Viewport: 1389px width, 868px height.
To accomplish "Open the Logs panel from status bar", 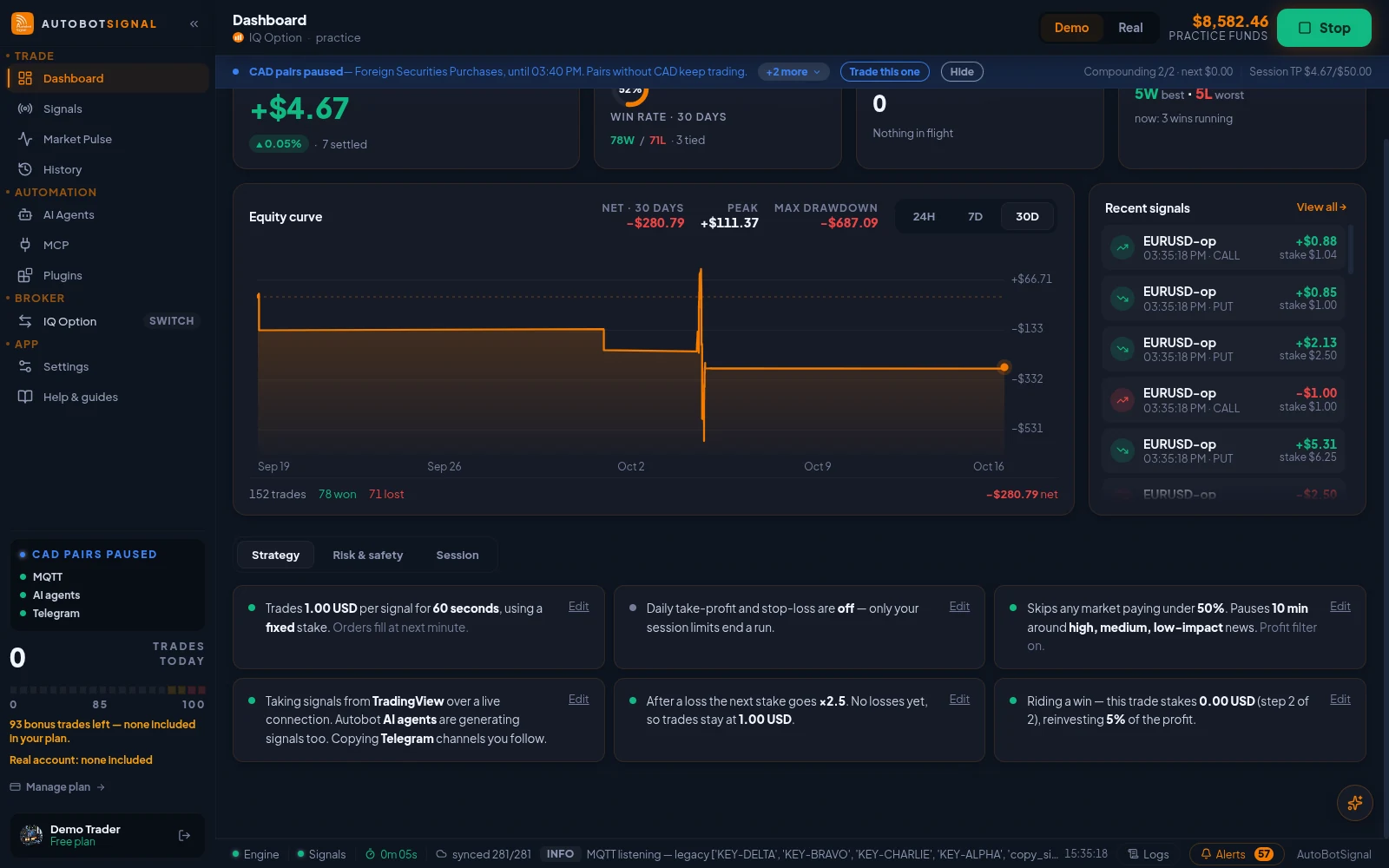I will [1148, 854].
